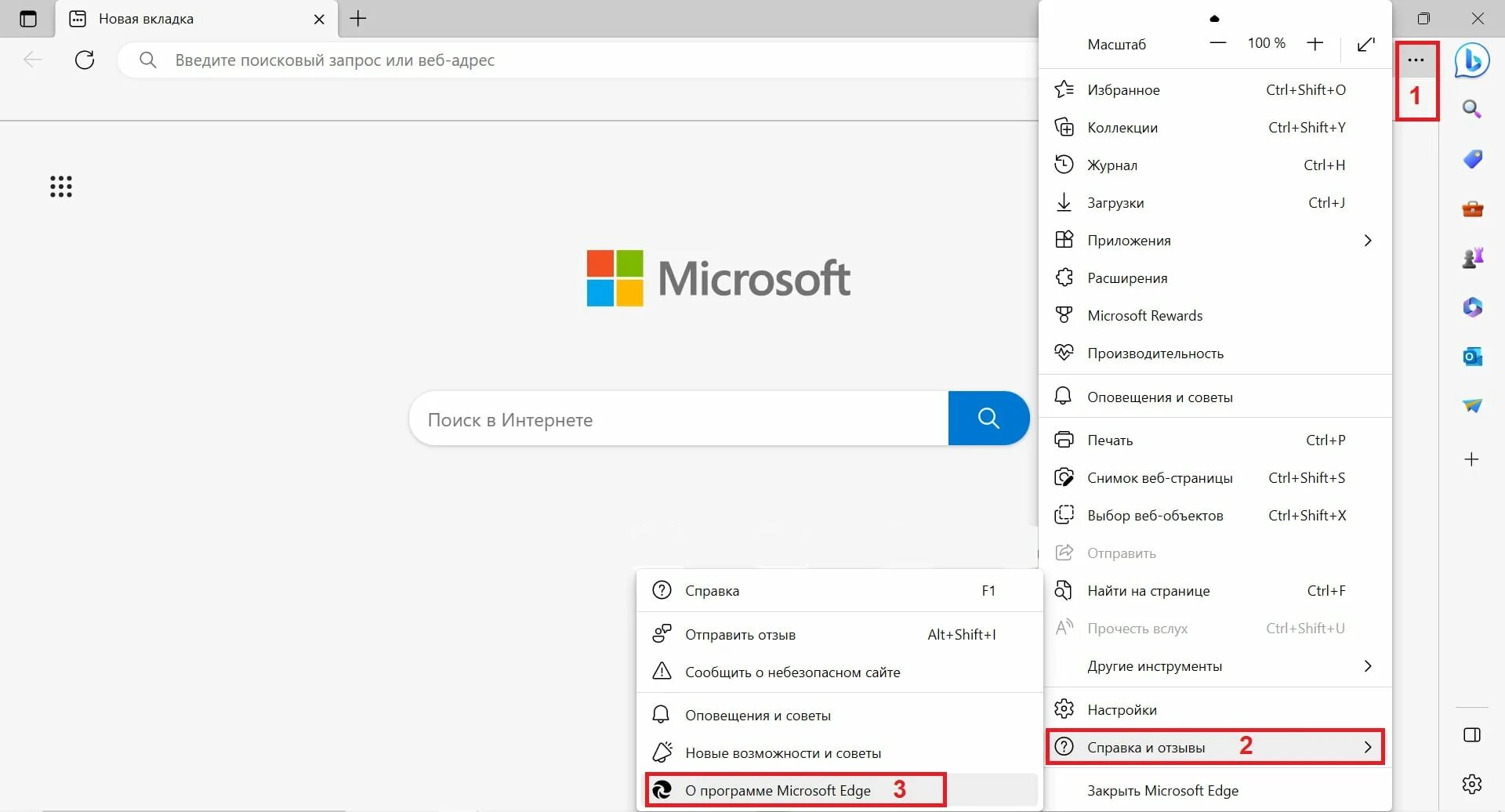Open Расширения menu item
This screenshot has width=1505, height=812.
tap(1215, 277)
